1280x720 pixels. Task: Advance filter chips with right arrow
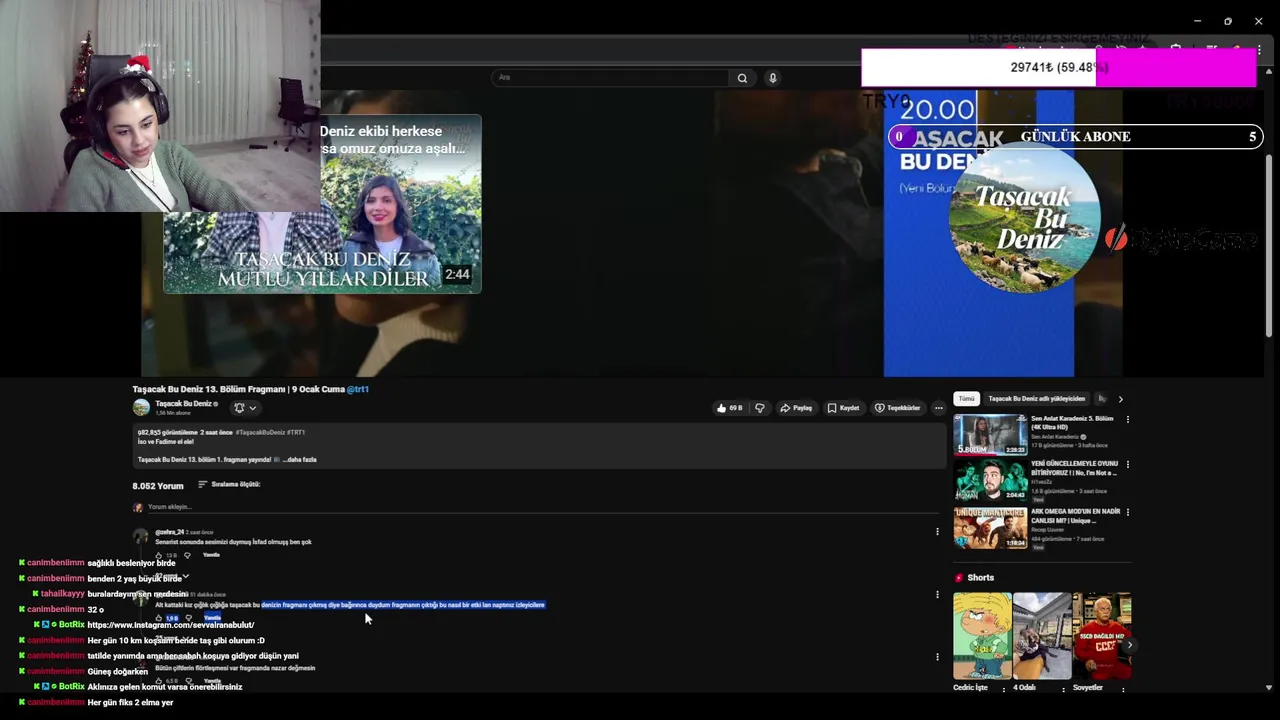(x=1120, y=399)
